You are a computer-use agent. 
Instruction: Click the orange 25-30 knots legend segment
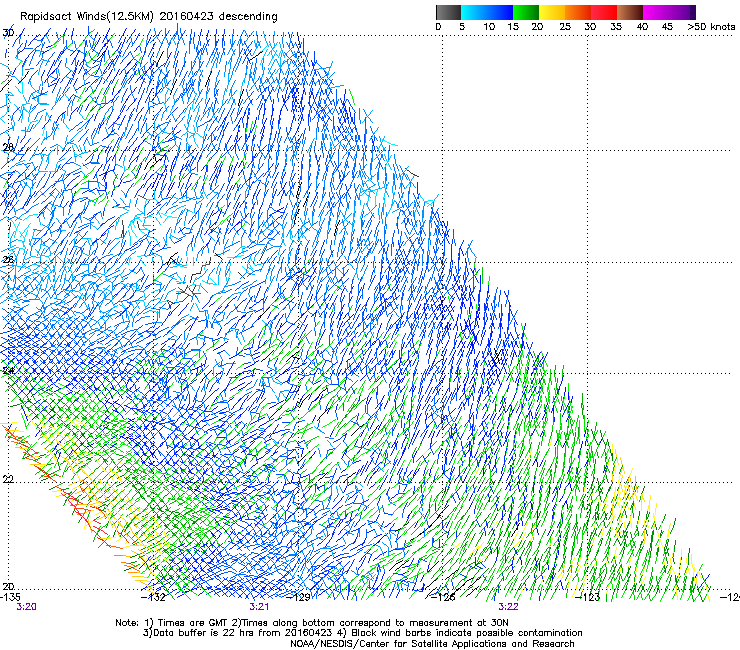tap(578, 12)
